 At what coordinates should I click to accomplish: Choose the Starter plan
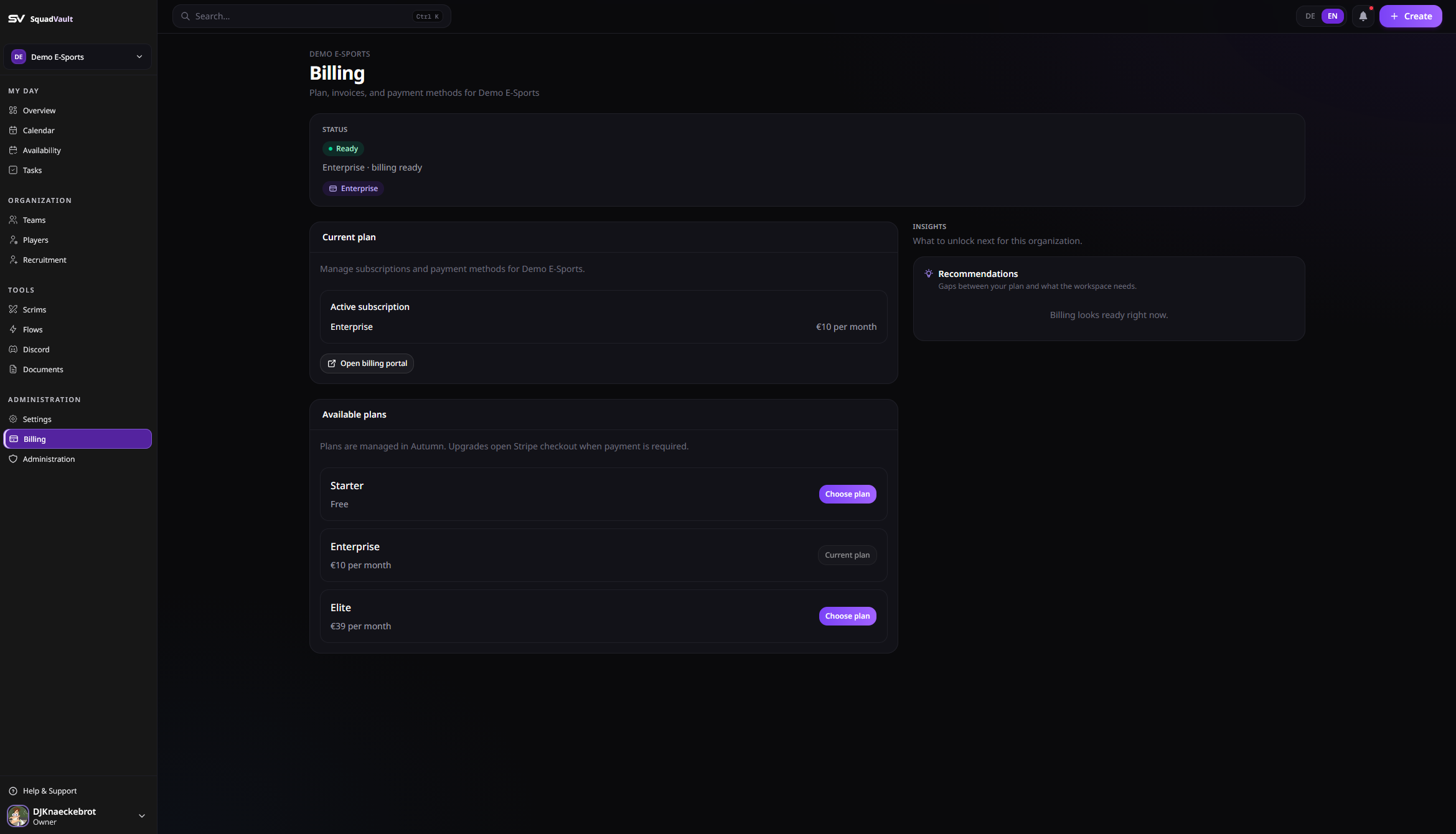pyautogui.click(x=847, y=494)
